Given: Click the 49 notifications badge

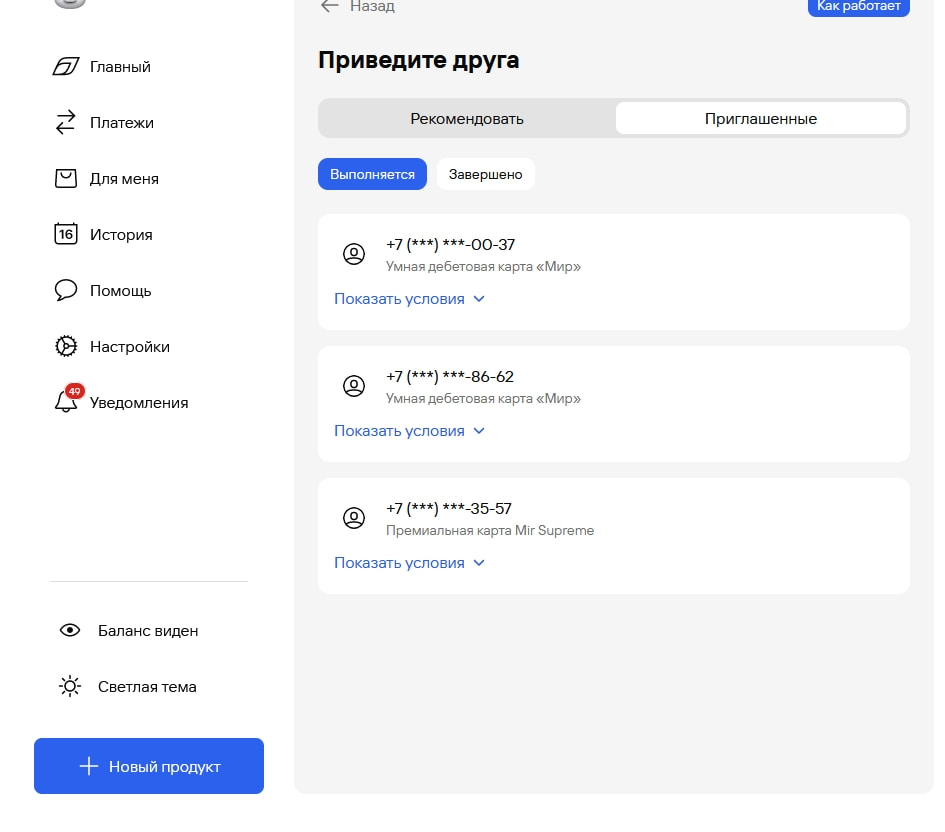Looking at the screenshot, I should point(75,392).
